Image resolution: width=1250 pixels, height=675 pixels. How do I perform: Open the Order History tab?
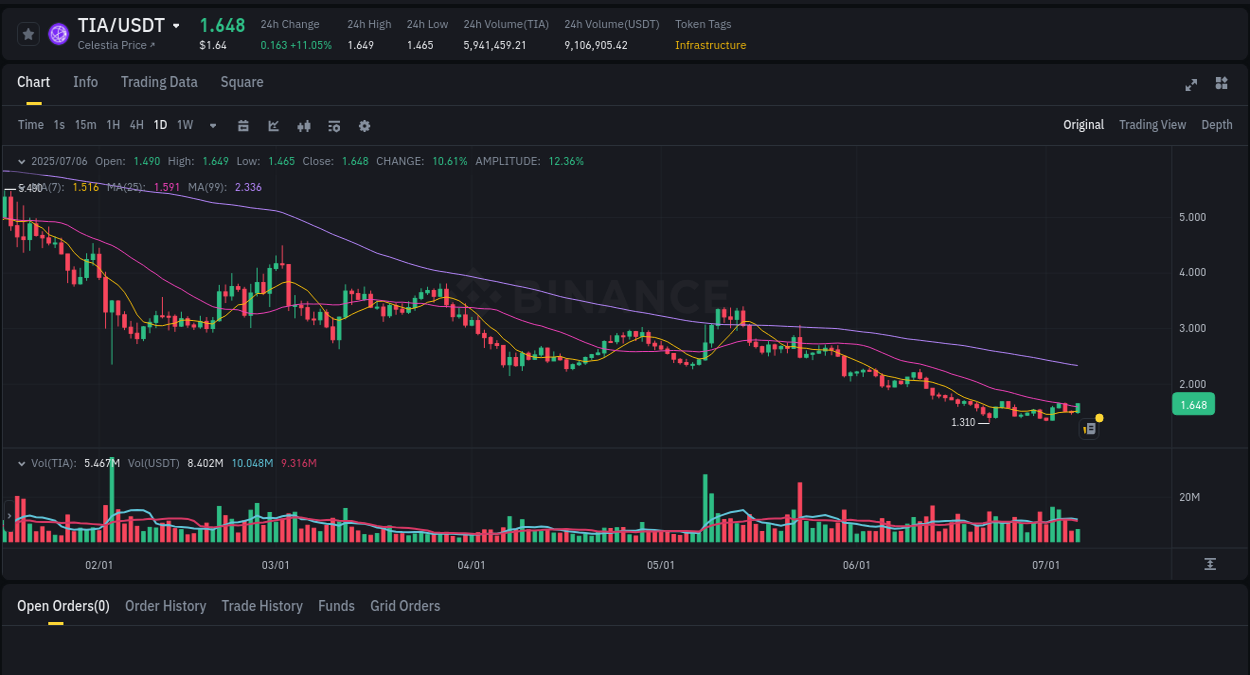point(165,606)
